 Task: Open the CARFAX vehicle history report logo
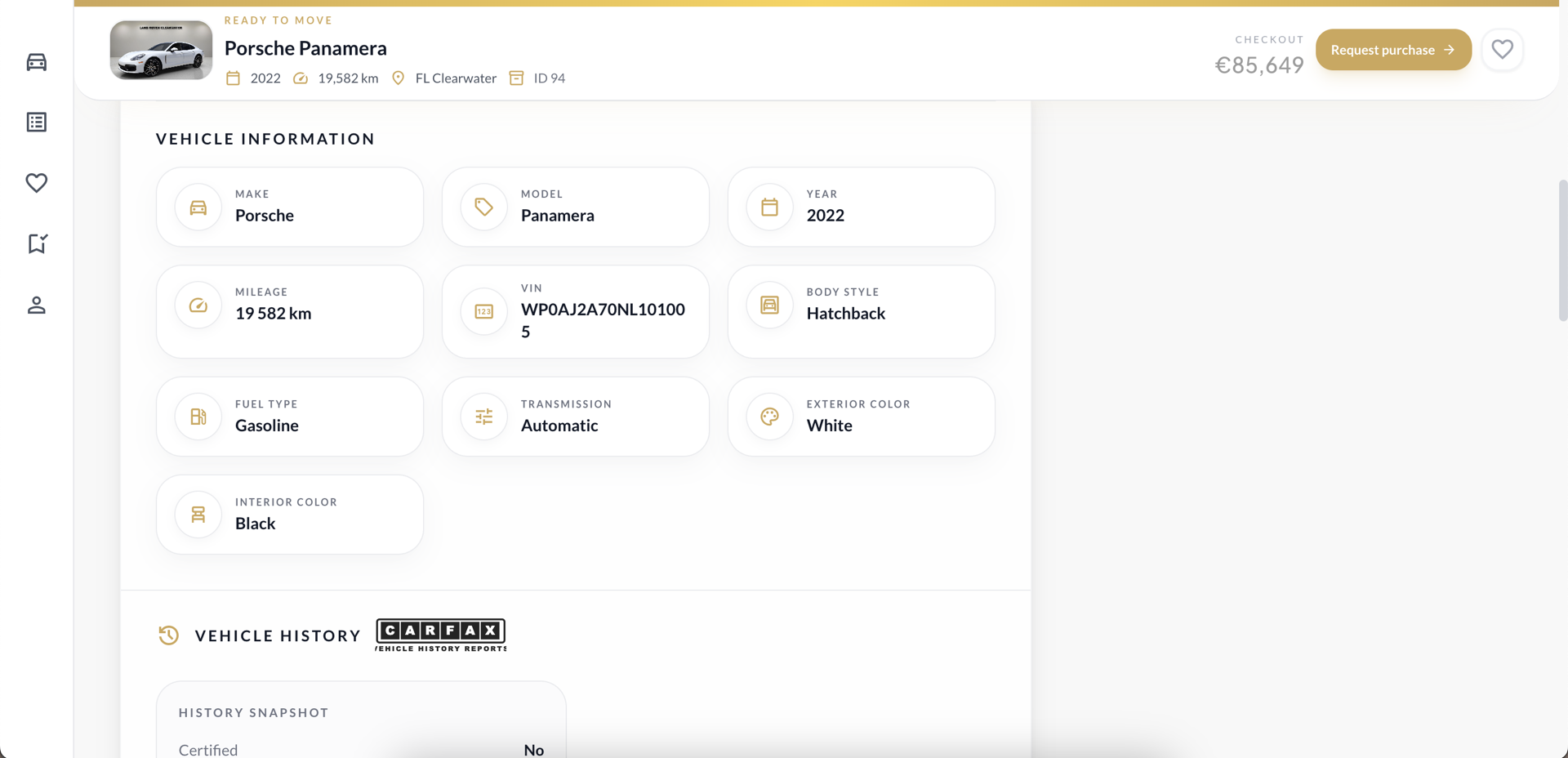click(441, 635)
